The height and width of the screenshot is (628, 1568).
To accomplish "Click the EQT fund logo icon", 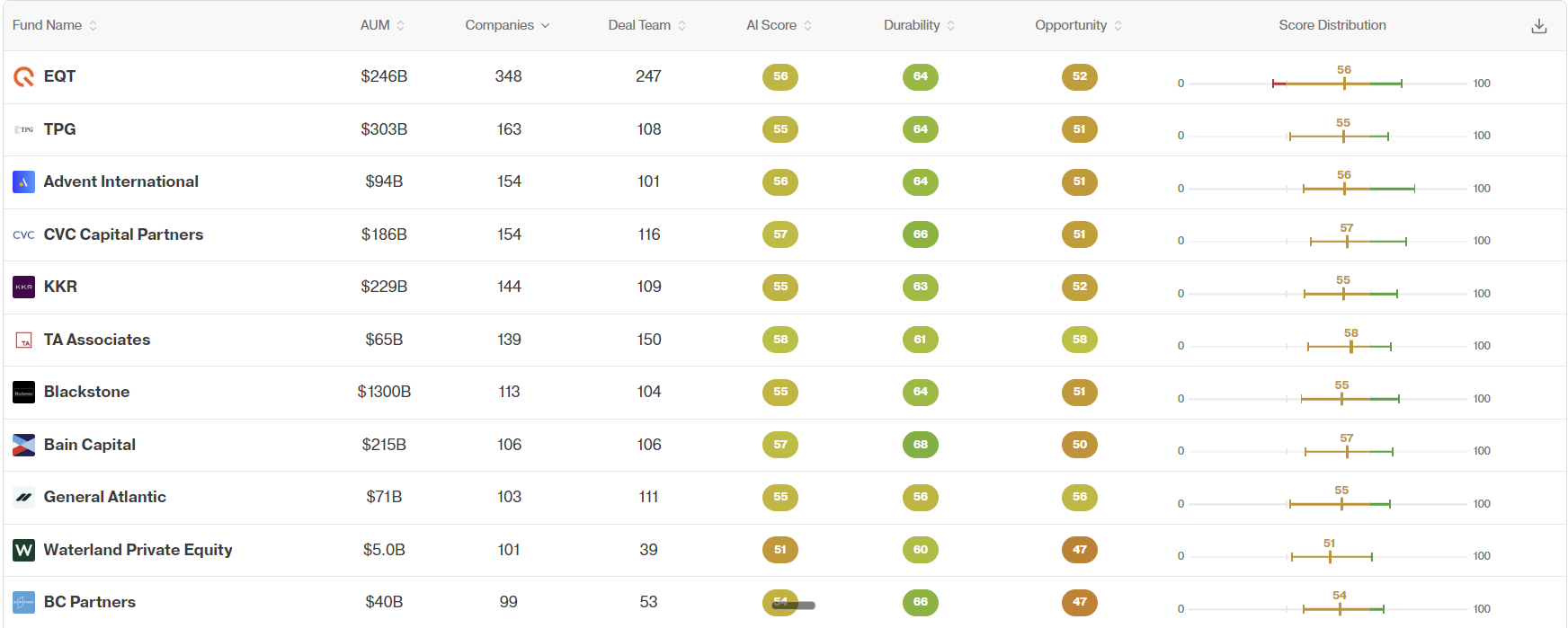I will 24,77.
